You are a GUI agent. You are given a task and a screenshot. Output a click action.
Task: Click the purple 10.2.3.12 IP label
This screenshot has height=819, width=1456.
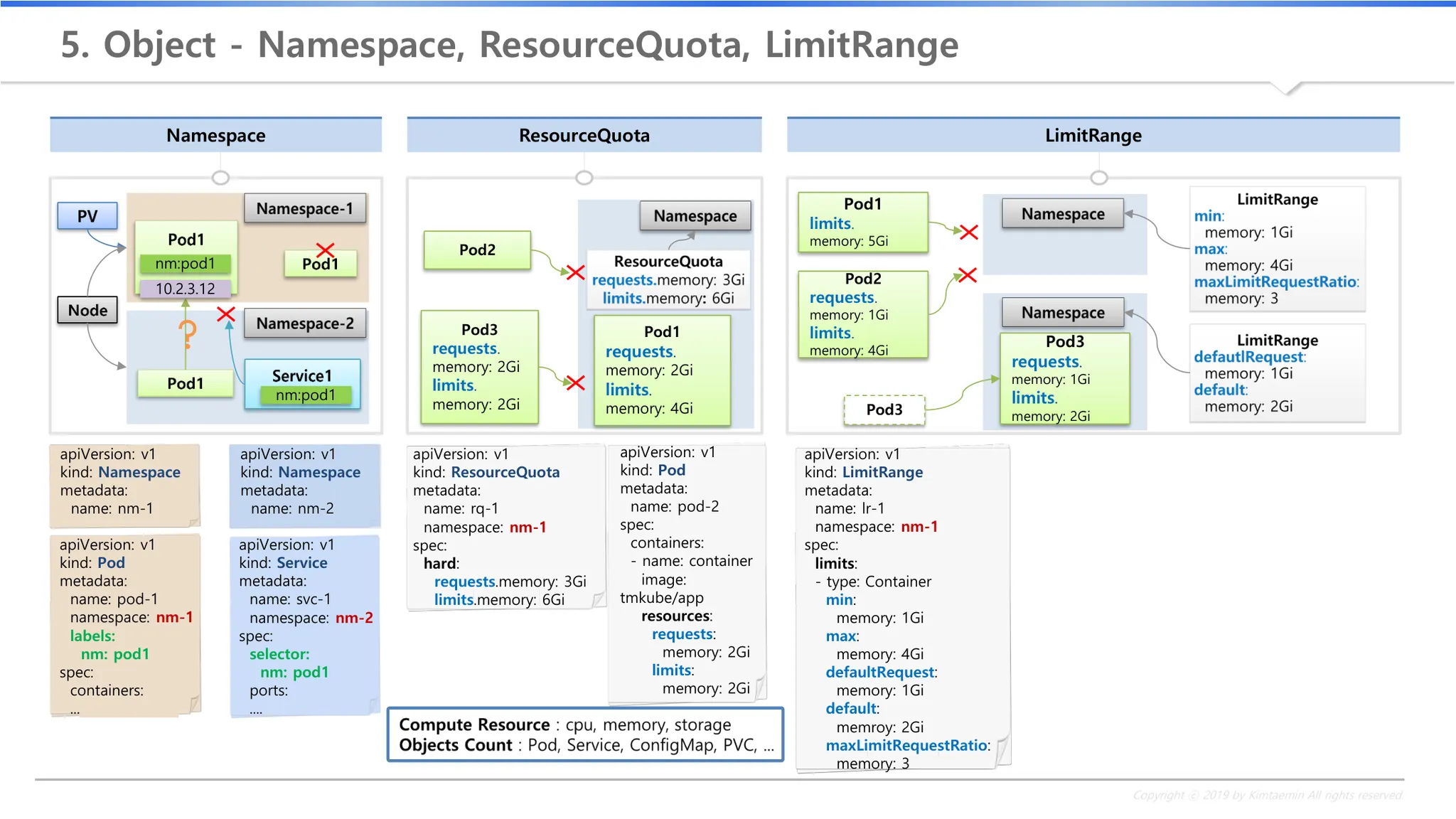185,289
